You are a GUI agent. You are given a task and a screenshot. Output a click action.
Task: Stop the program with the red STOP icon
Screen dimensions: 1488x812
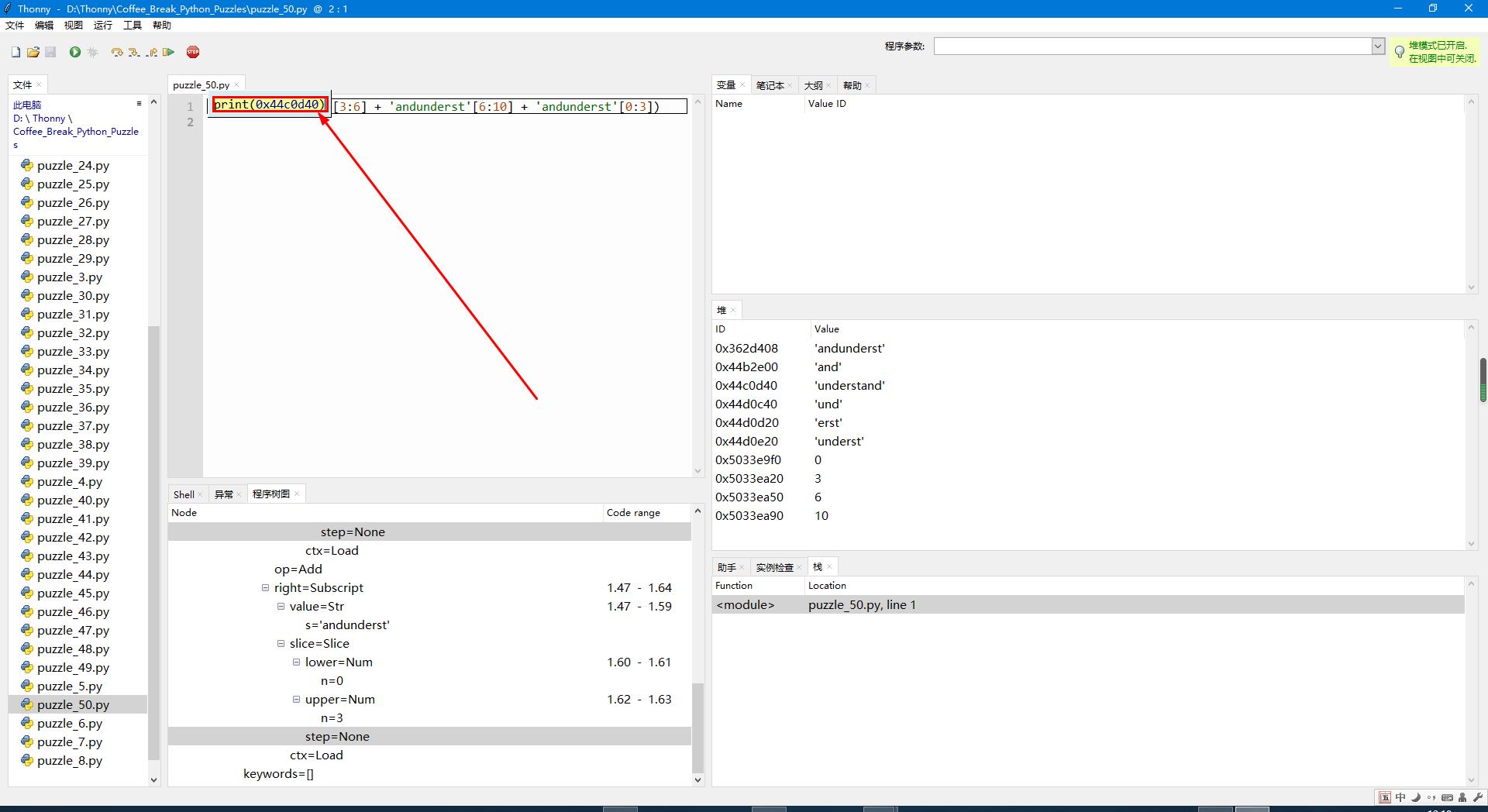pos(193,52)
